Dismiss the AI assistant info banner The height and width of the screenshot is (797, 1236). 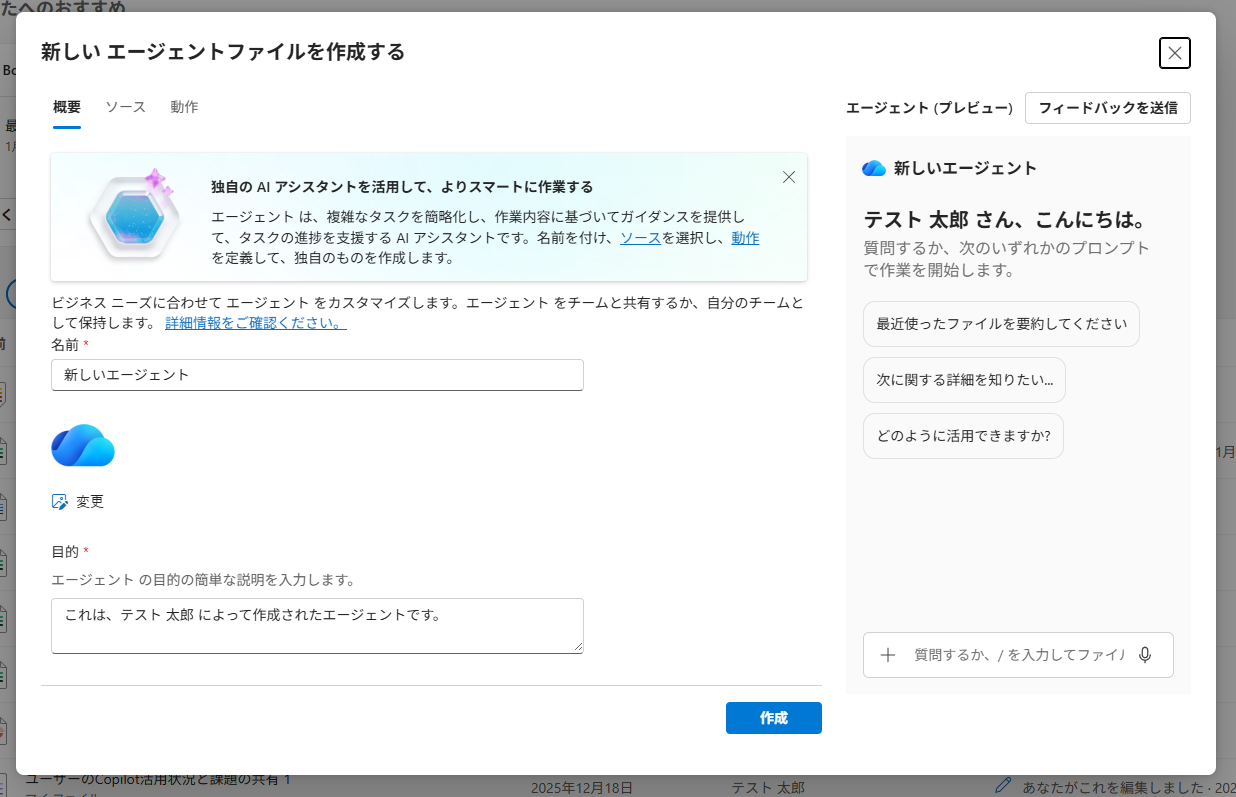[x=789, y=177]
